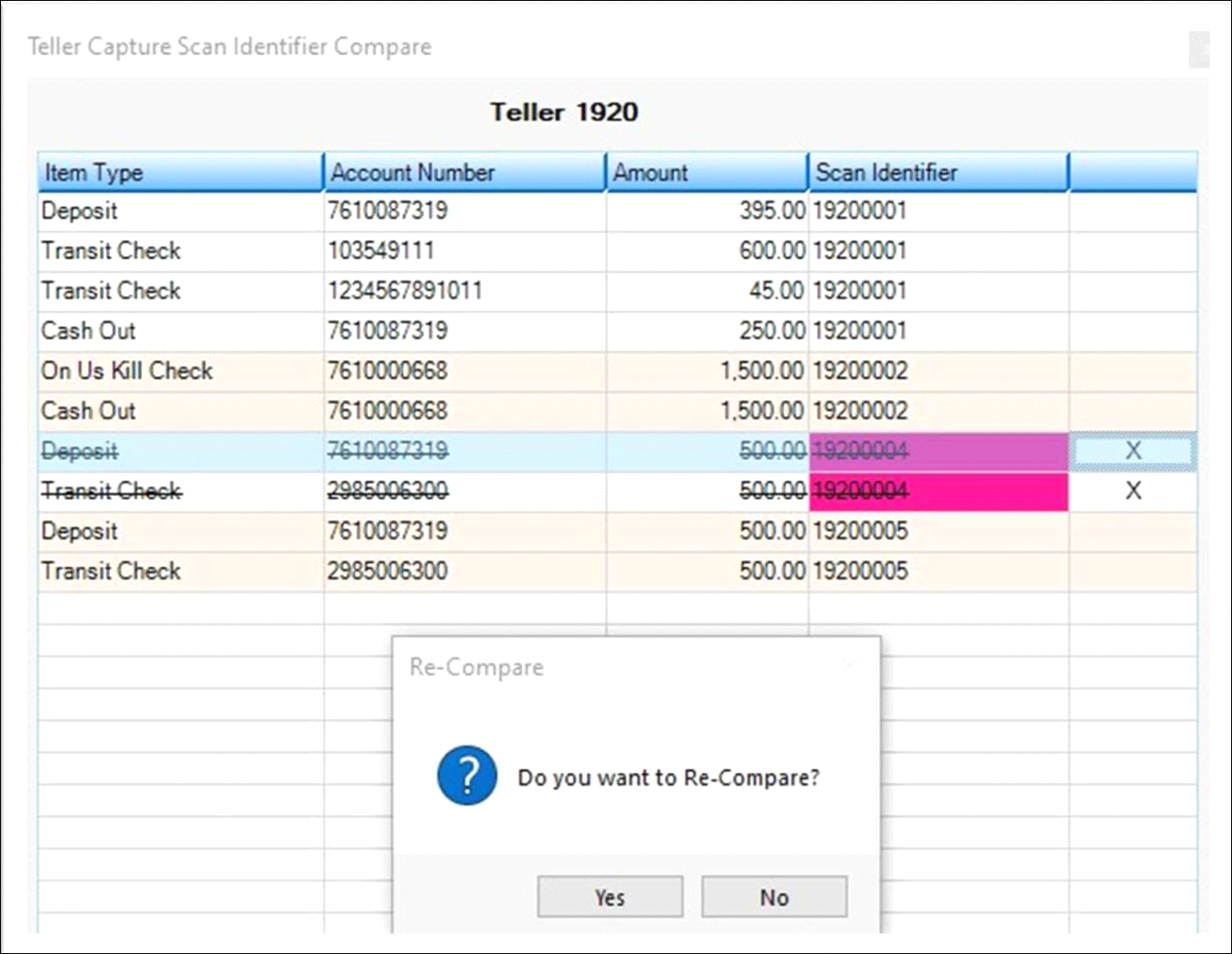Click struck-through account 2985006300
This screenshot has height=954, width=1232.
click(388, 490)
